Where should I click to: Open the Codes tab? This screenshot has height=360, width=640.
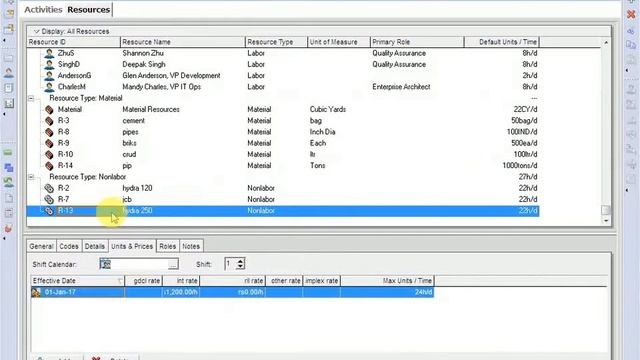[69, 247]
